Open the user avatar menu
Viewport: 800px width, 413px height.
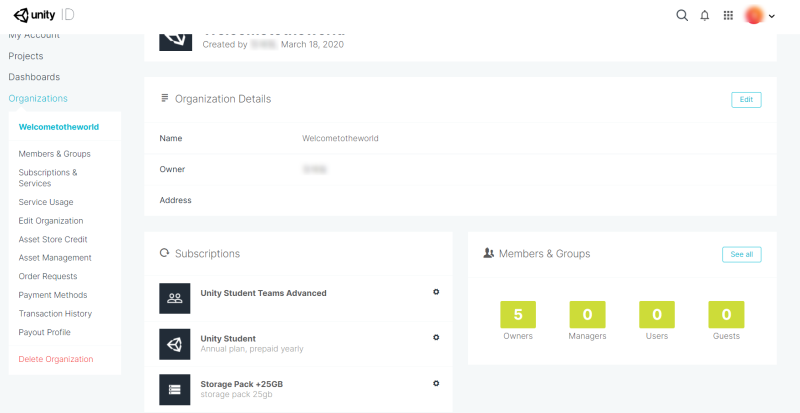pos(754,15)
